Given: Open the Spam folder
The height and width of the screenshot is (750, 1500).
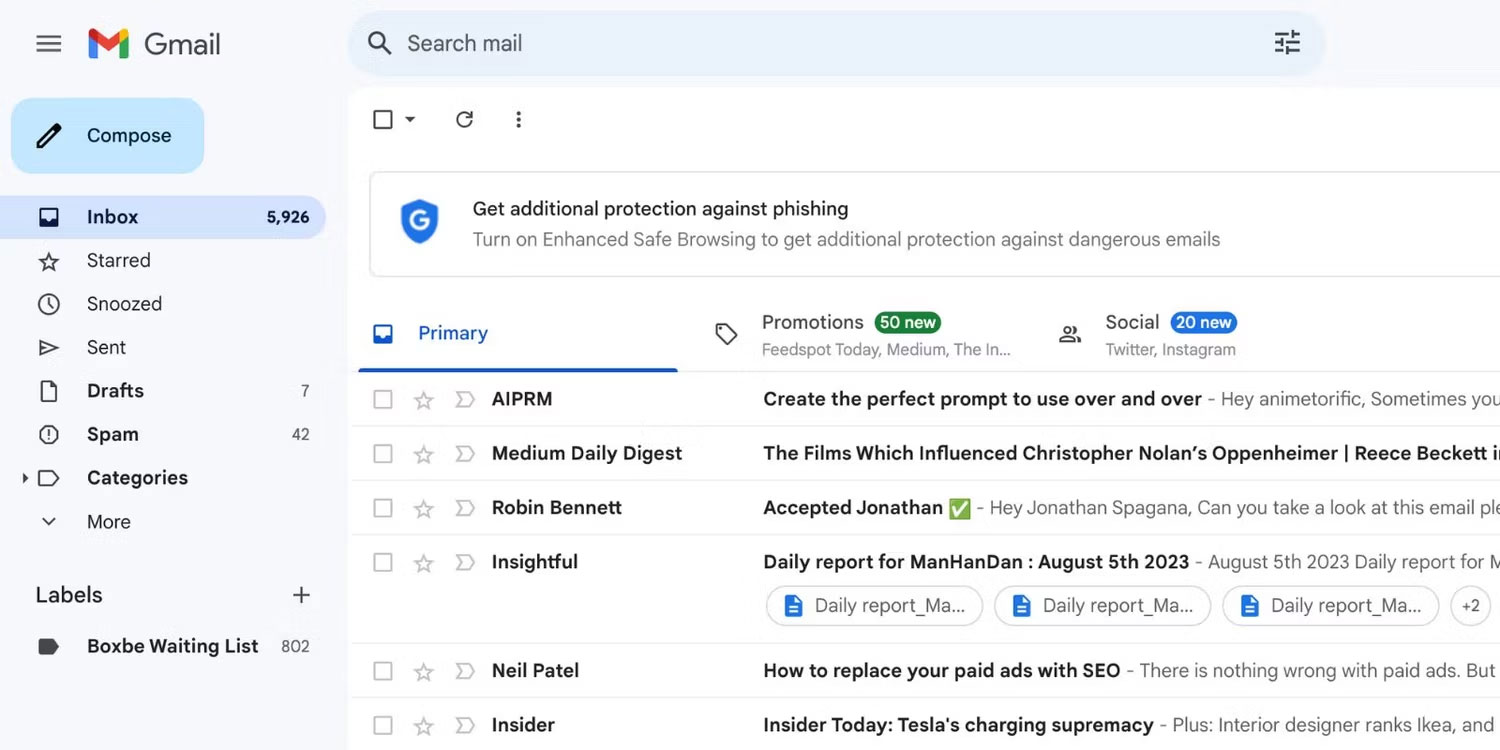Looking at the screenshot, I should click(112, 434).
